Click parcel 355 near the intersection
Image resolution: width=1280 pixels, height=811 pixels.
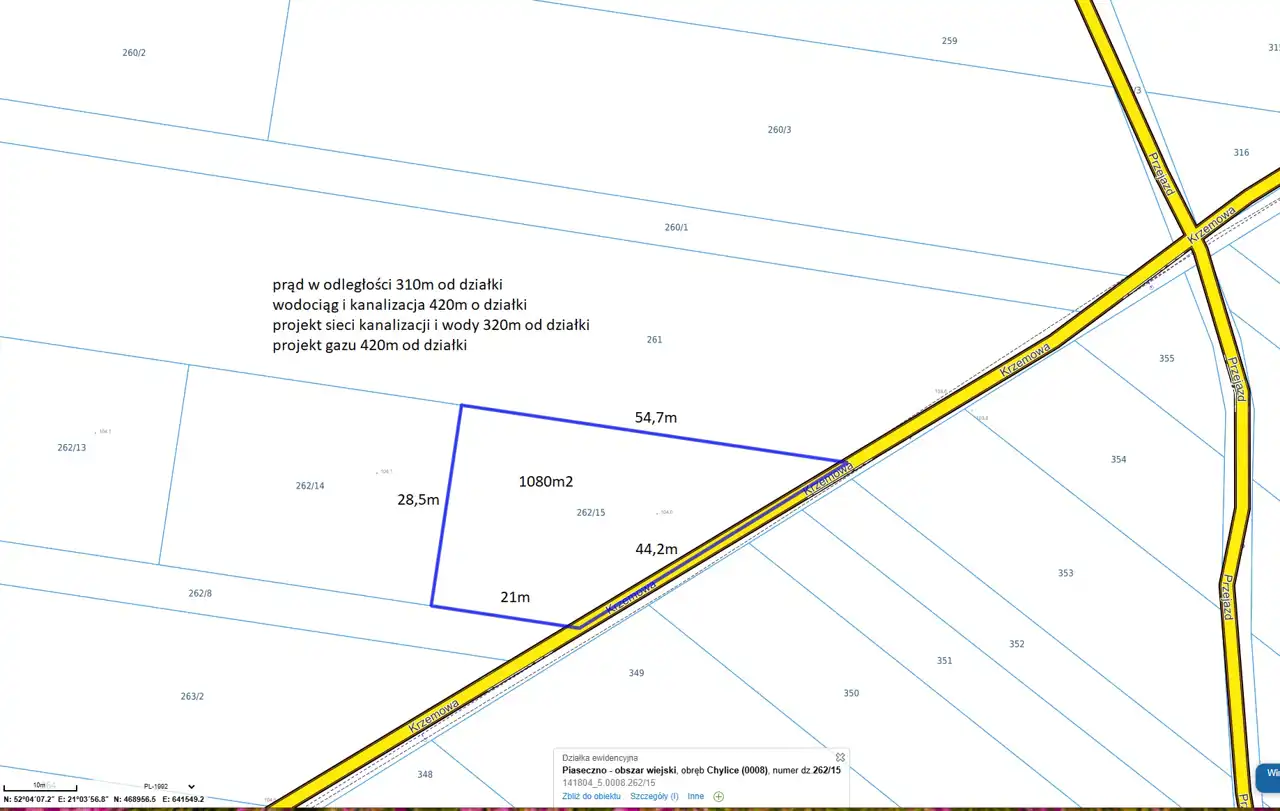coord(1166,358)
